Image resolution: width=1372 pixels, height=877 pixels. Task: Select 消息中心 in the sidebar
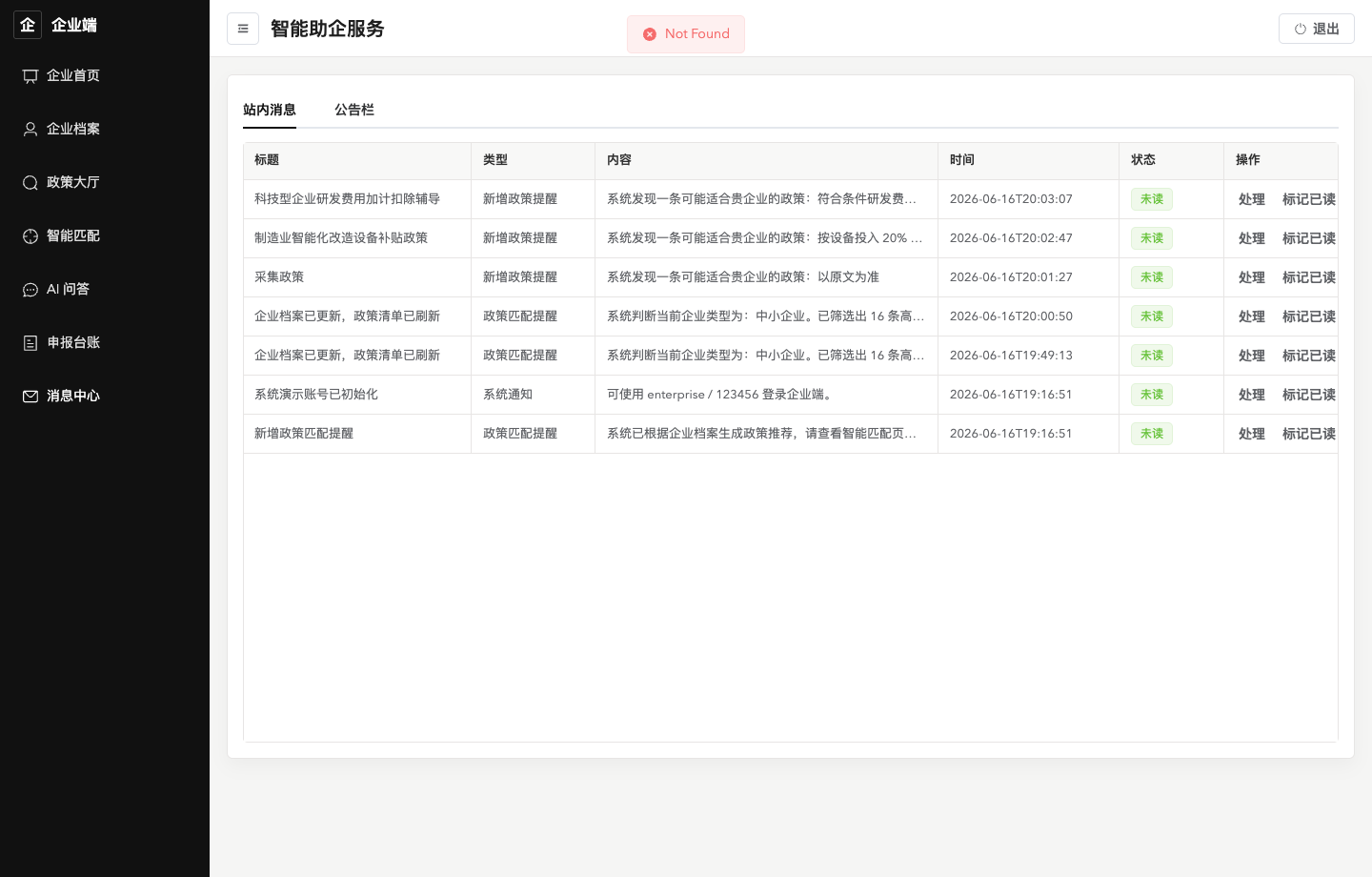coord(105,396)
